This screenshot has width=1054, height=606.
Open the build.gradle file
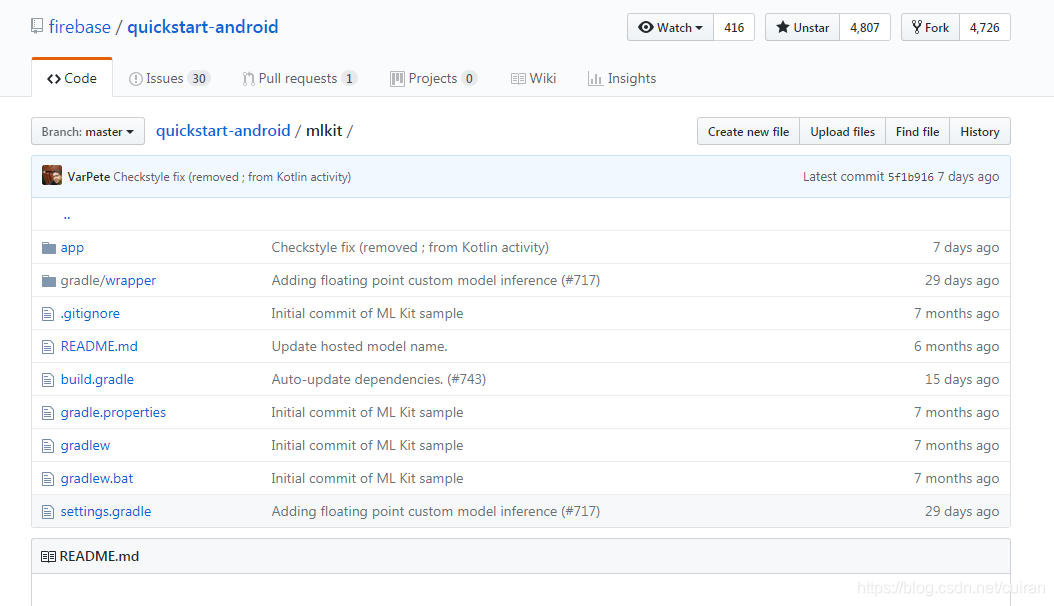click(97, 380)
